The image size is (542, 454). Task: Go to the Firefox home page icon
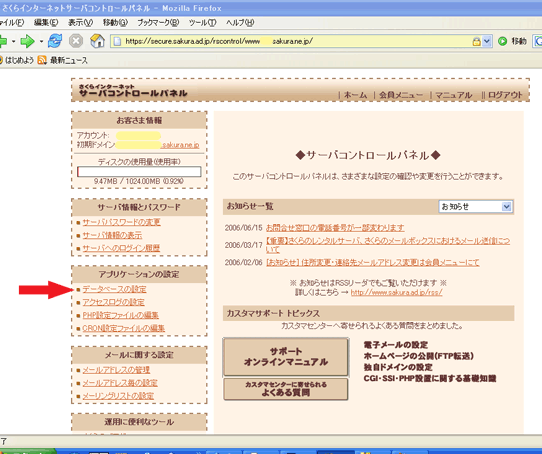click(x=97, y=41)
